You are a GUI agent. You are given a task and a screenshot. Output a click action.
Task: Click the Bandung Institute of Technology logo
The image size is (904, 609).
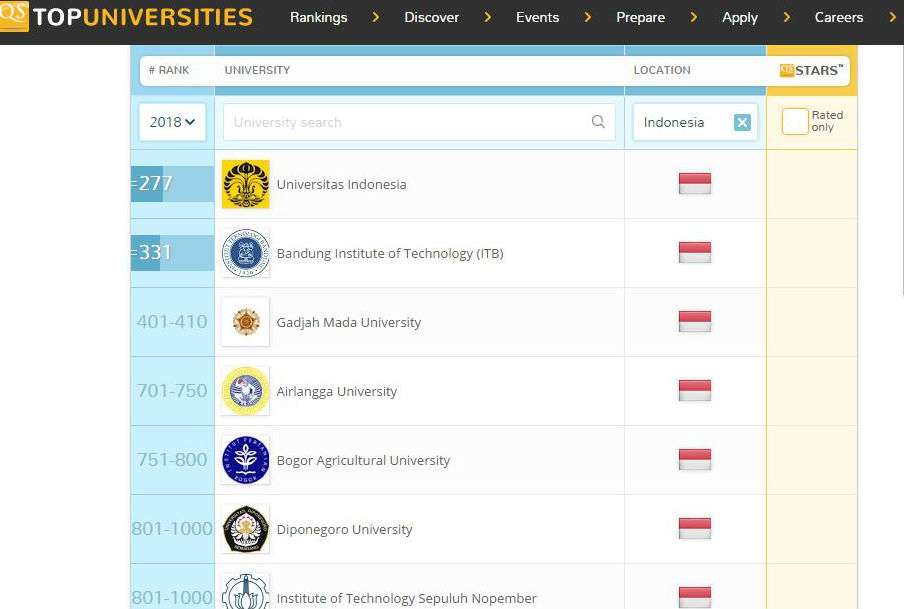(246, 253)
